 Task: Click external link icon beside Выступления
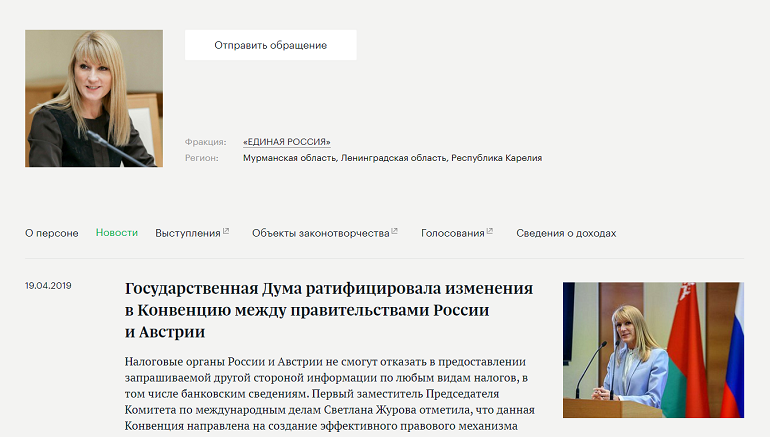pos(226,232)
